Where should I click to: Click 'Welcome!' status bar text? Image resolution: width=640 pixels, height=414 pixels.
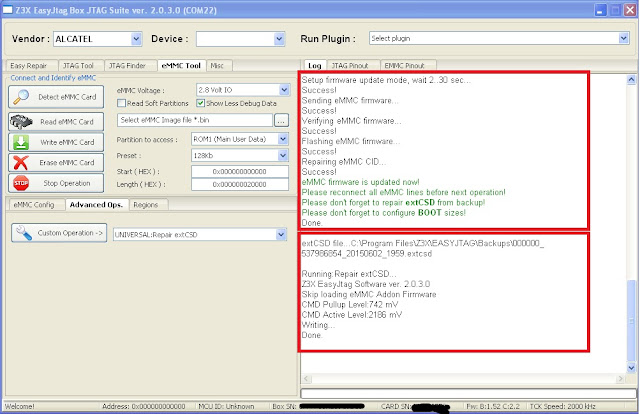(19, 406)
